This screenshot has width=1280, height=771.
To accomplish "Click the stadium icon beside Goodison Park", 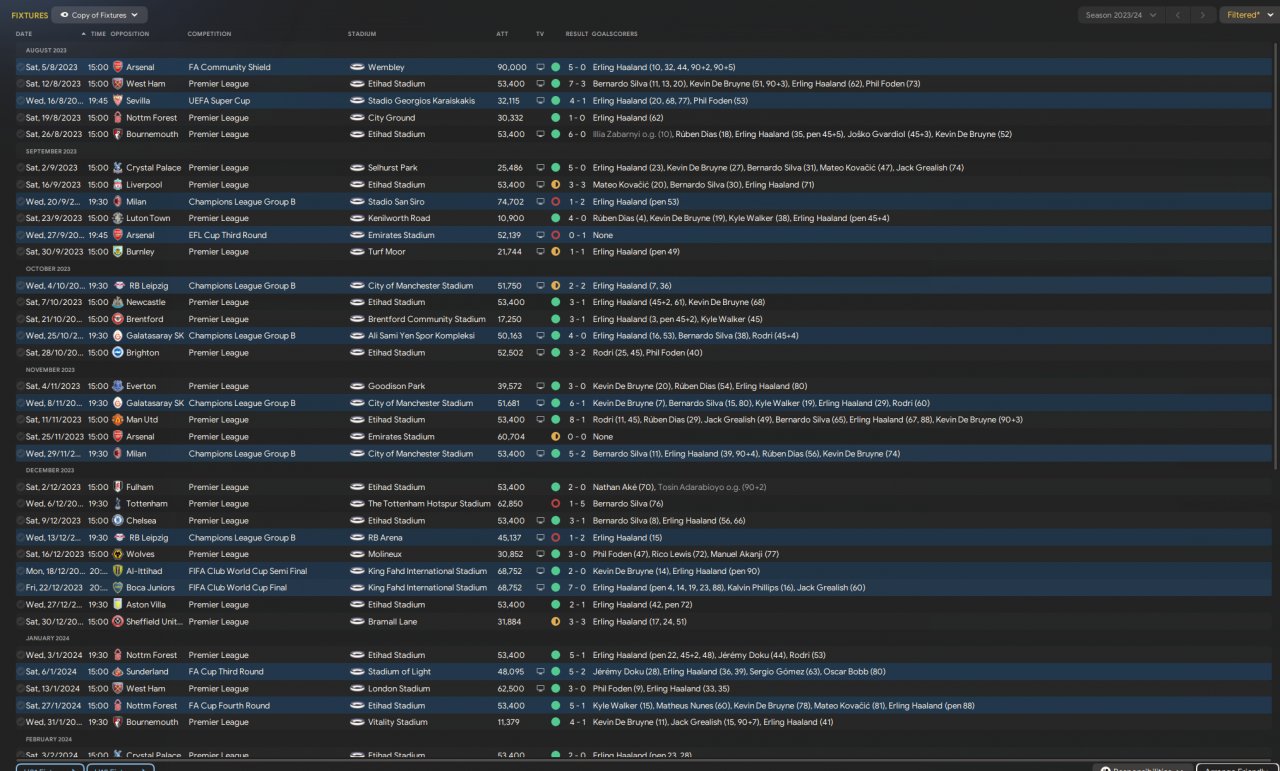I will pos(357,386).
